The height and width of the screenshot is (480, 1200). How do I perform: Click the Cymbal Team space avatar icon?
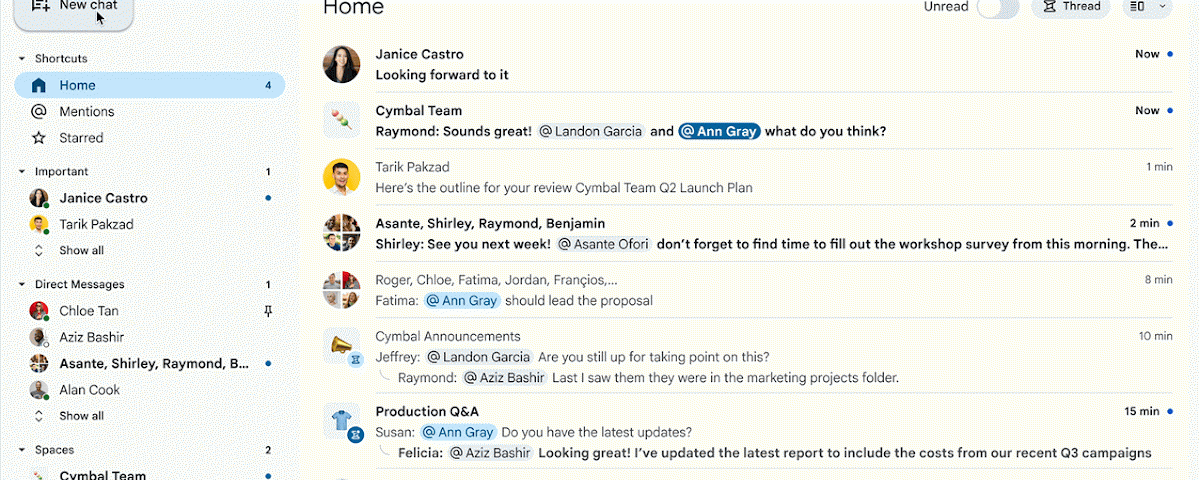[x=341, y=121]
